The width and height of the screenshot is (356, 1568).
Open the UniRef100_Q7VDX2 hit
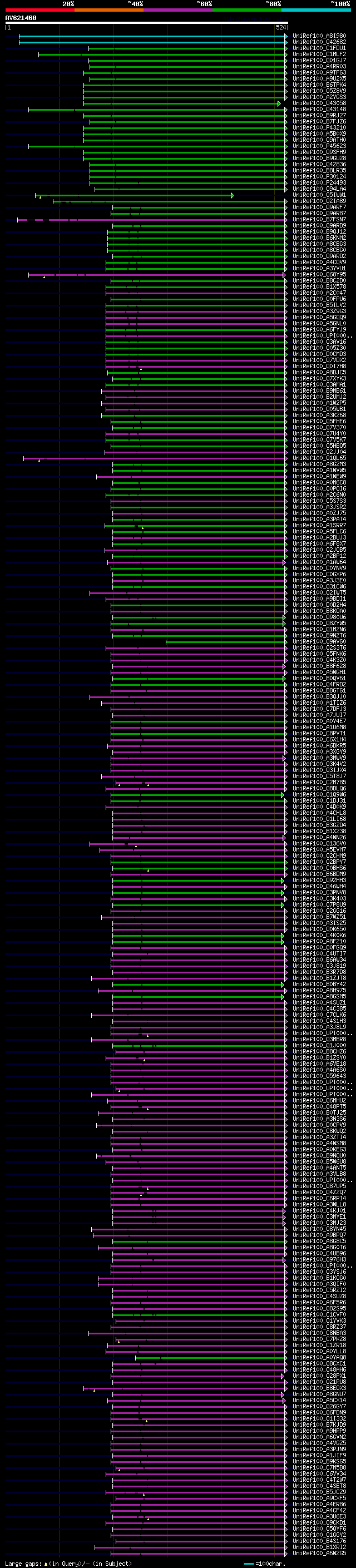[x=319, y=360]
